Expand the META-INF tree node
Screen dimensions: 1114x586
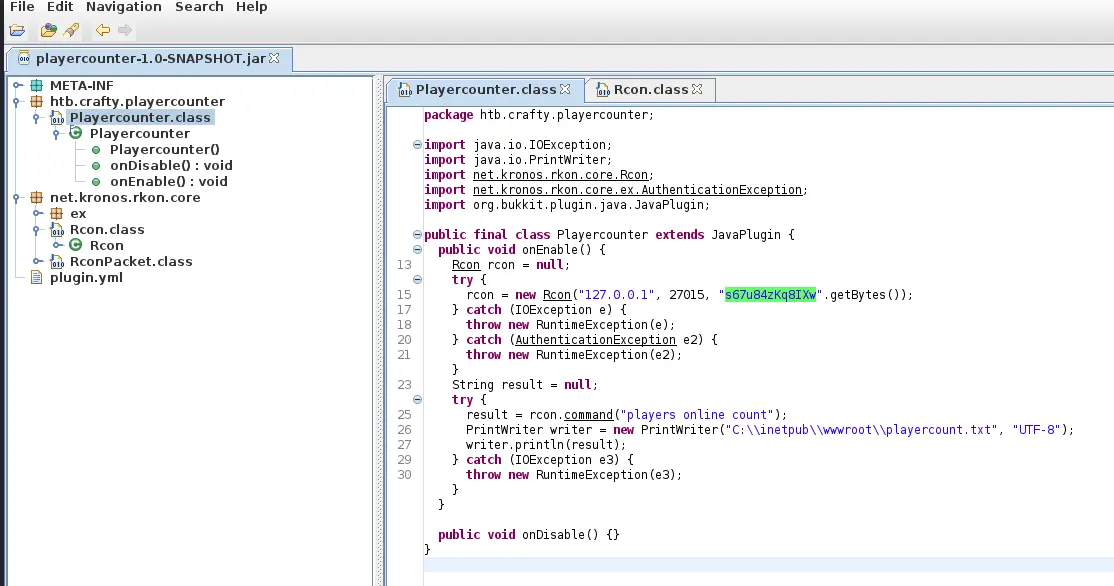coord(18,85)
